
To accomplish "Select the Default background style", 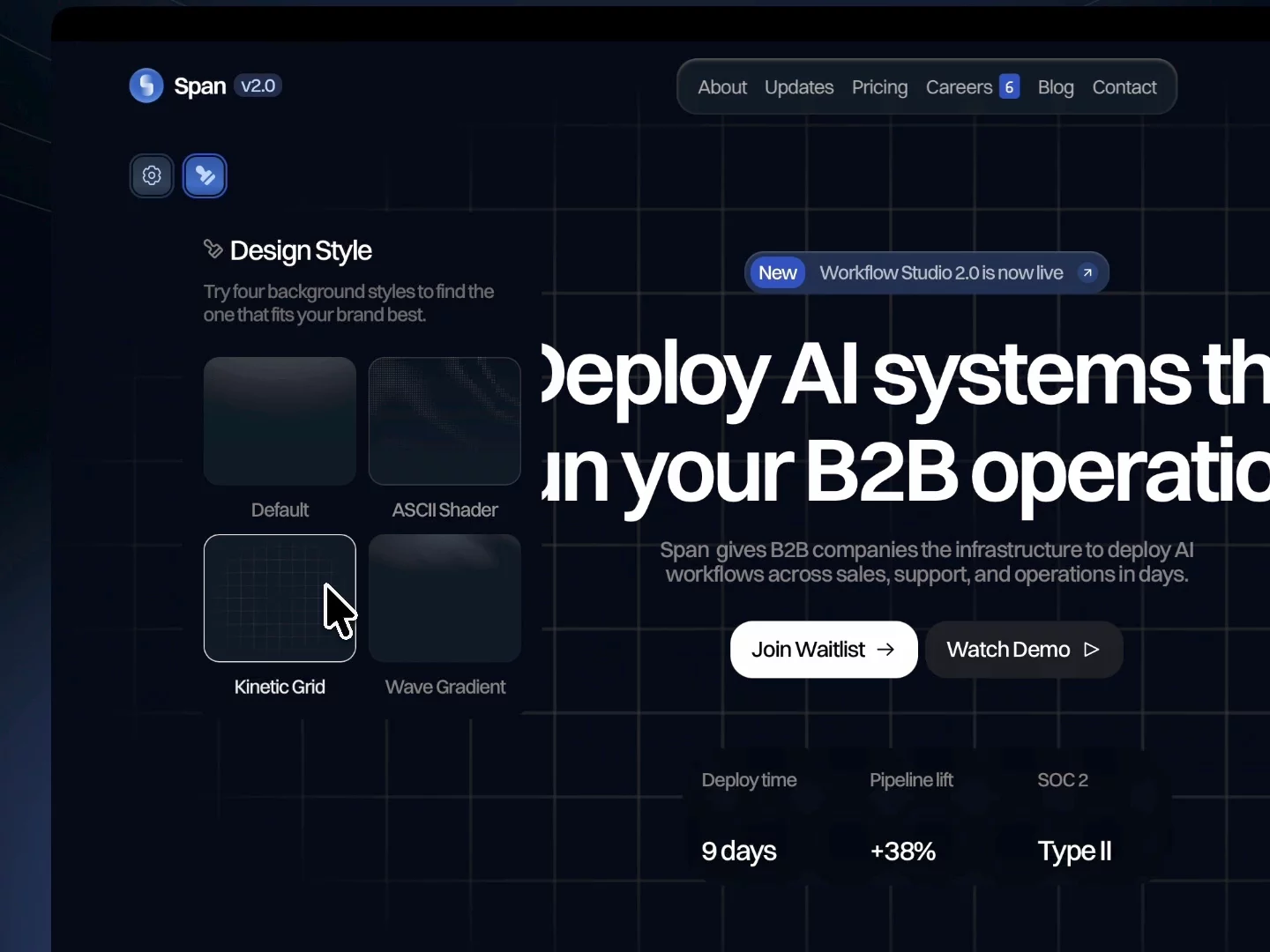I will (x=280, y=421).
